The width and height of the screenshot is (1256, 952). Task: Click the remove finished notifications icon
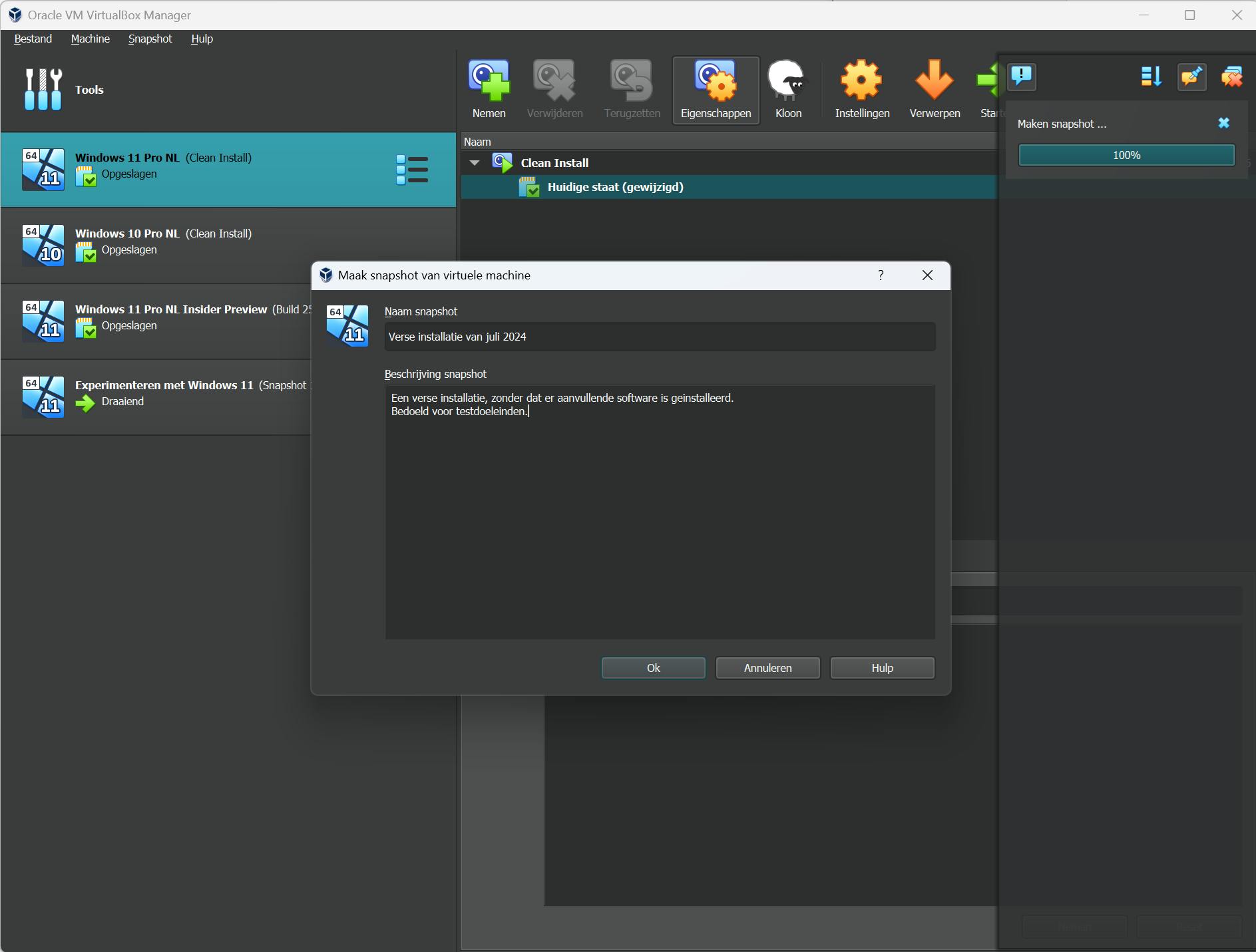tap(1231, 77)
